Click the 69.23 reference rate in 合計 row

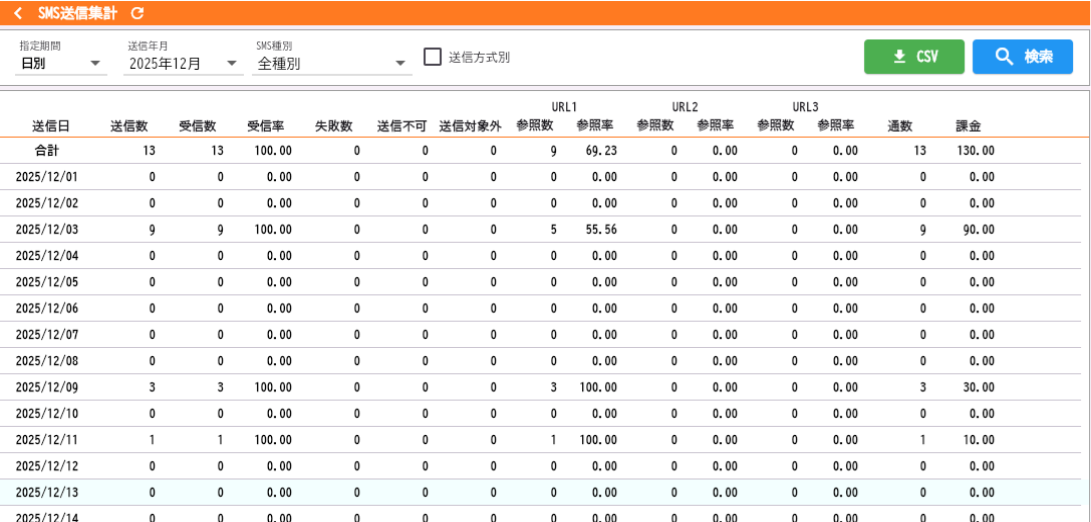tap(600, 150)
